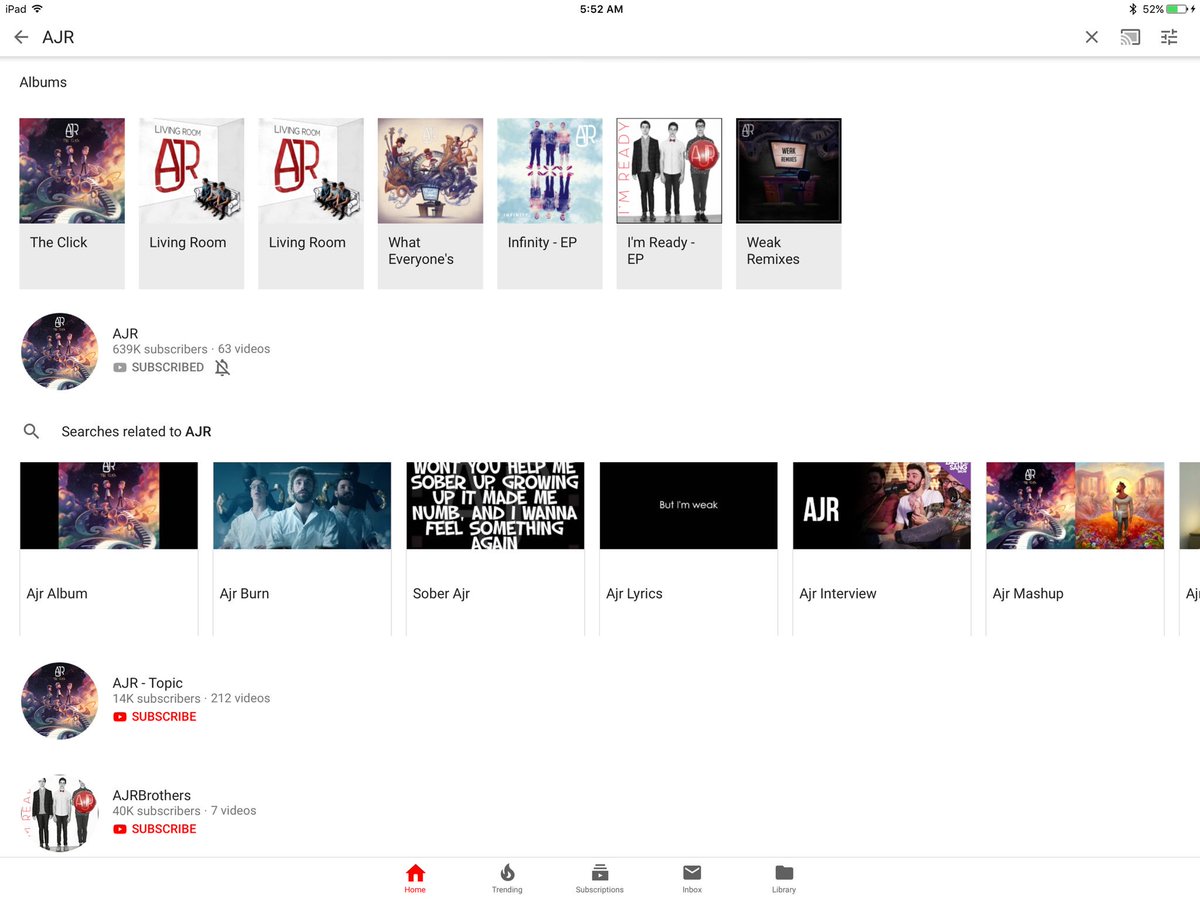Click the AJR channel name text

click(125, 334)
